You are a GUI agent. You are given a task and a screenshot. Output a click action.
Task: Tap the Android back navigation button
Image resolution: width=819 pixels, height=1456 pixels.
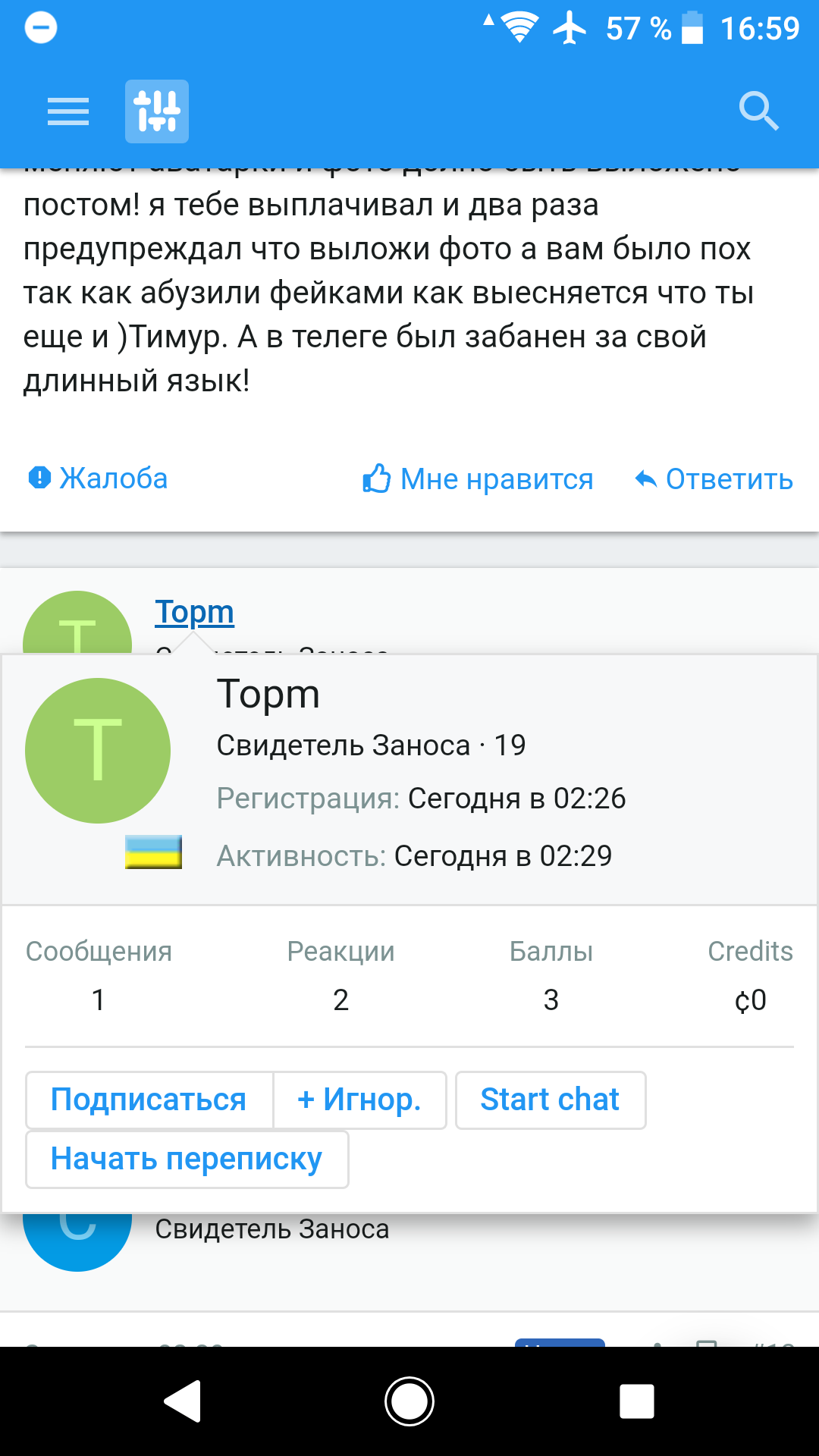click(x=183, y=1401)
